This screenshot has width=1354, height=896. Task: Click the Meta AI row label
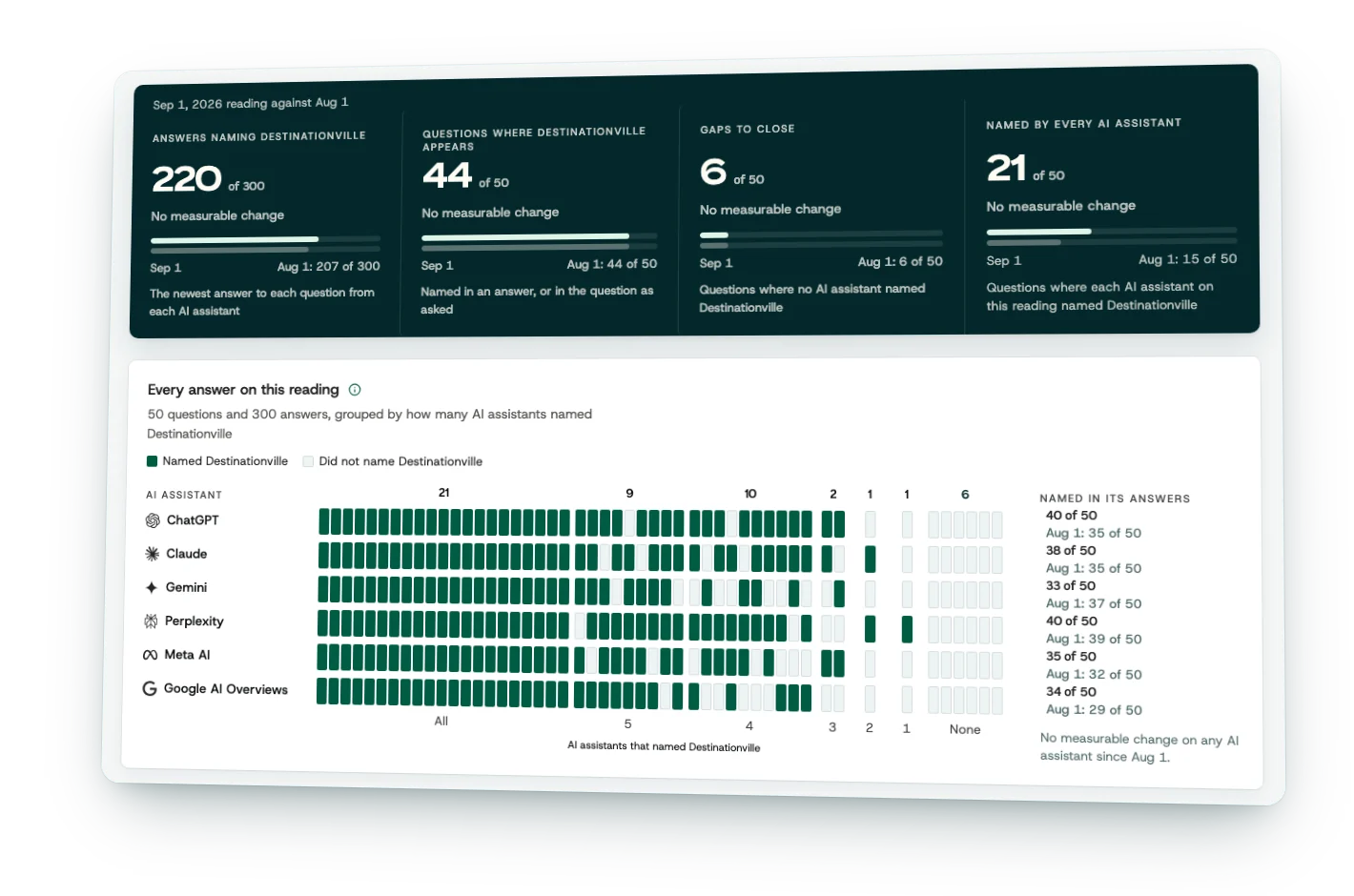click(187, 655)
